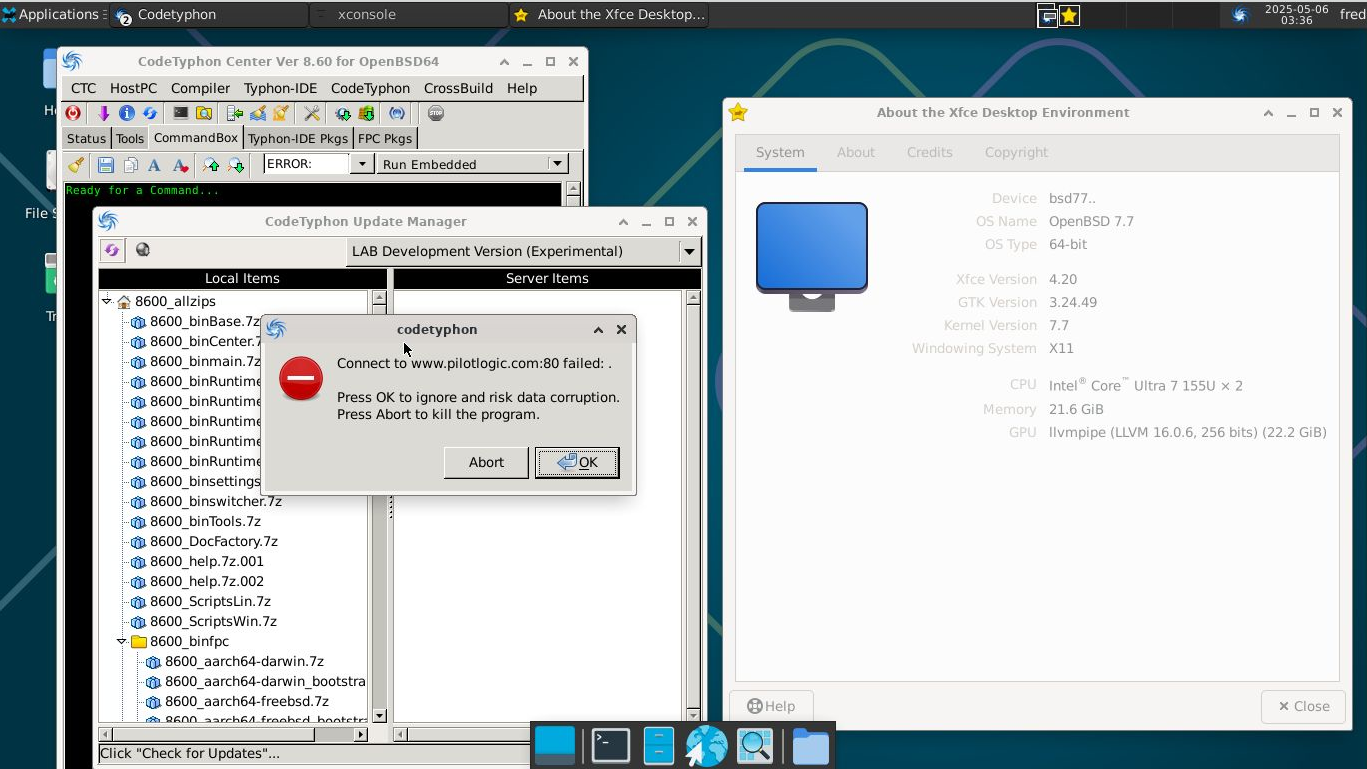Open the ERROR: combo box dropdown arrow
Viewport: 1367px width, 769px height.
362,164
